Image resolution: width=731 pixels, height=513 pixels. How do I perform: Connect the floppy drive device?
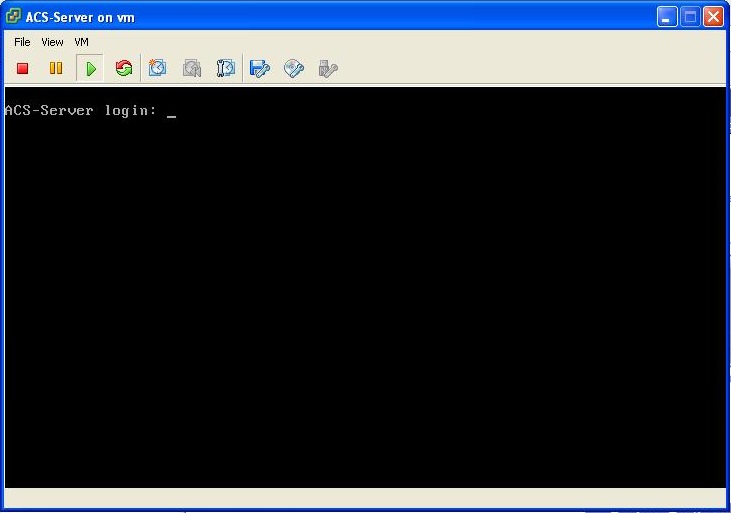point(260,68)
